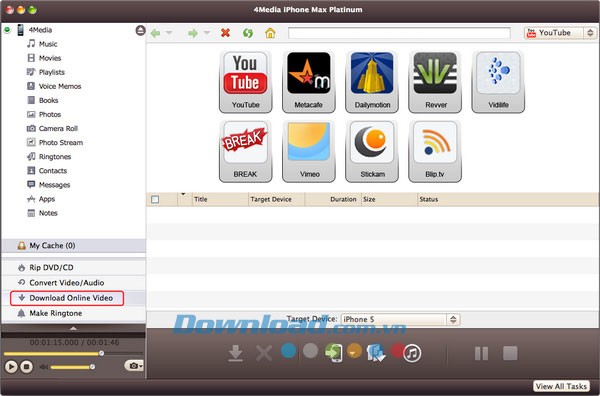
Task: Go forward with the green right arrow
Action: (192, 33)
